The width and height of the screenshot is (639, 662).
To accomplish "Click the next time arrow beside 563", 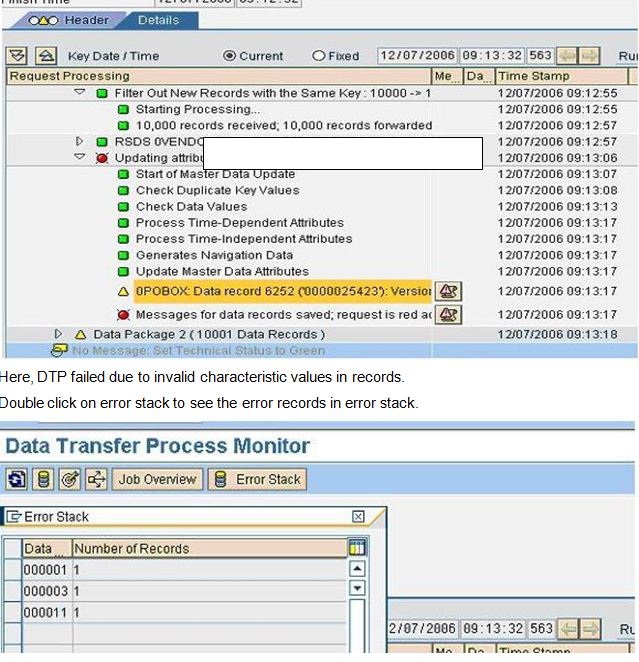I will (x=590, y=56).
